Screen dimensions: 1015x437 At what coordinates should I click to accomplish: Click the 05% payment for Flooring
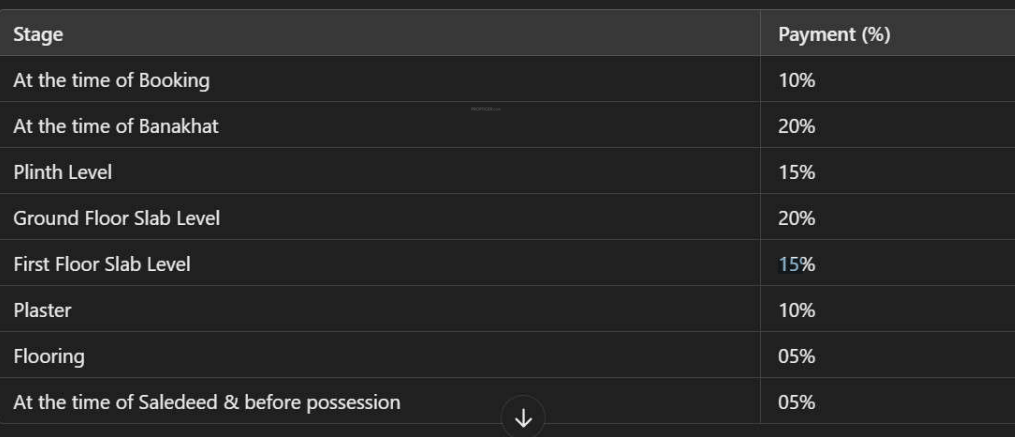click(x=796, y=356)
